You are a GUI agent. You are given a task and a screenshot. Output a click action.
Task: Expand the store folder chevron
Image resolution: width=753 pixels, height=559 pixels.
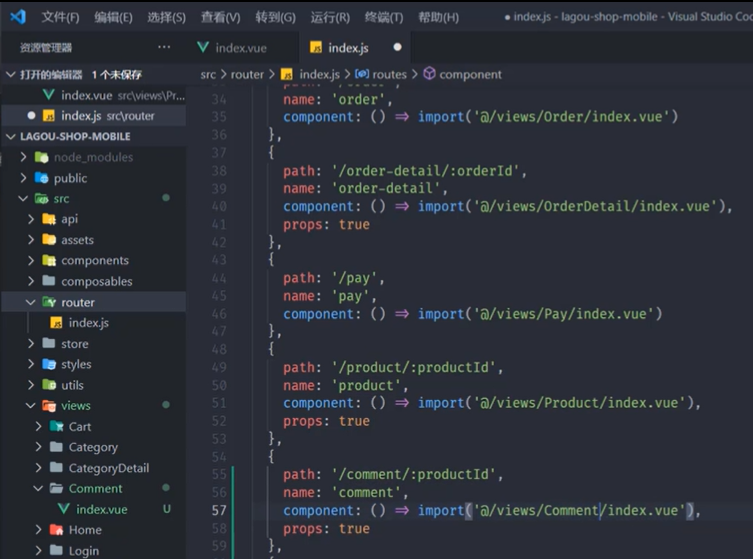click(31, 343)
